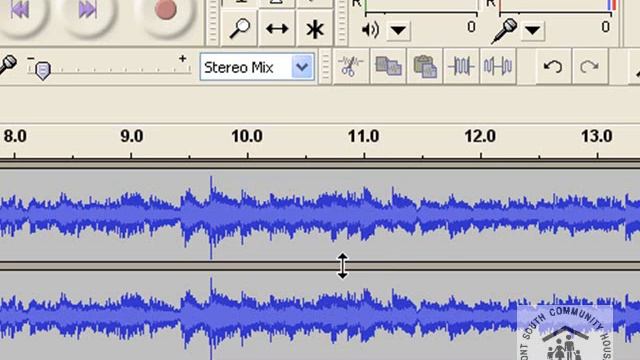
Task: Click the Paste clipboard icon
Action: [424, 66]
